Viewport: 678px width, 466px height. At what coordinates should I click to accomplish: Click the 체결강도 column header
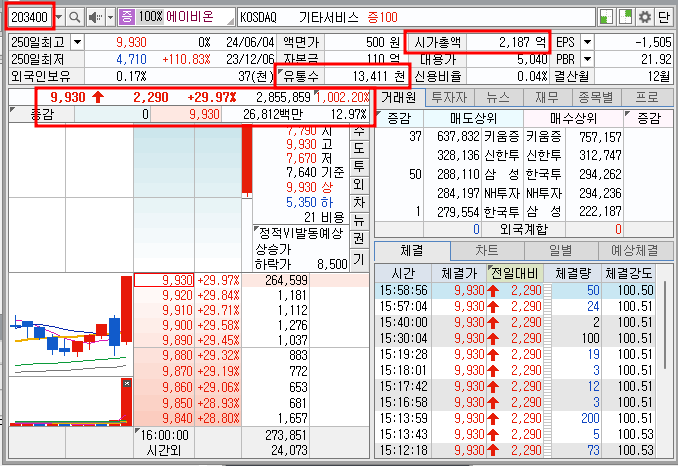pyautogui.click(x=628, y=273)
